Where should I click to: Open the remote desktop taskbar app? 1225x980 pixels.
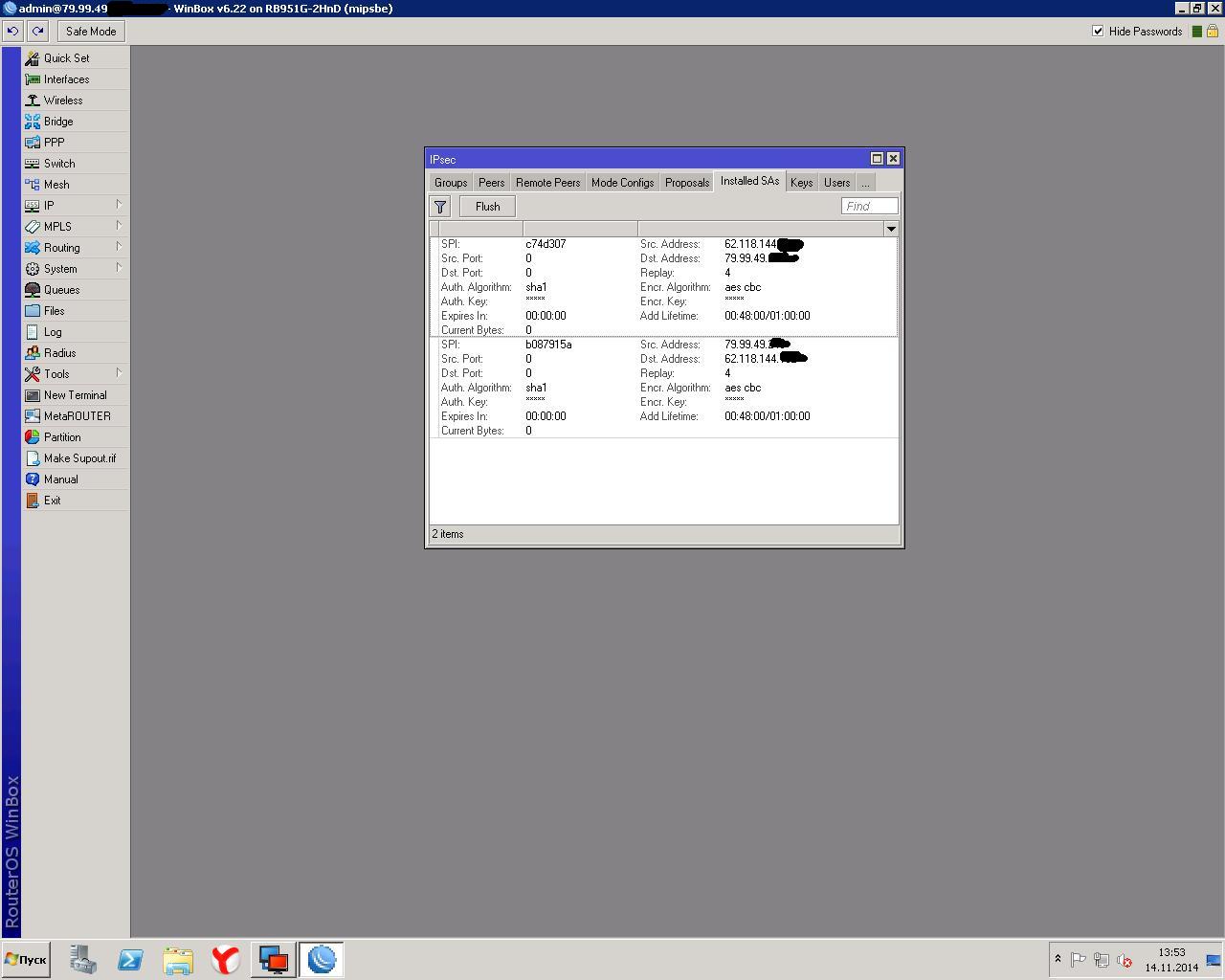[x=274, y=960]
